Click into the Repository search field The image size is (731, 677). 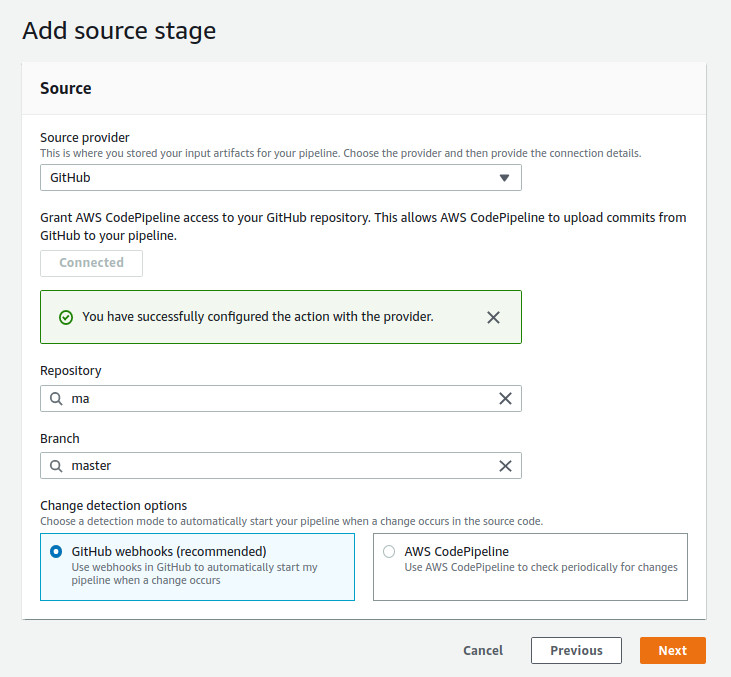click(x=281, y=399)
